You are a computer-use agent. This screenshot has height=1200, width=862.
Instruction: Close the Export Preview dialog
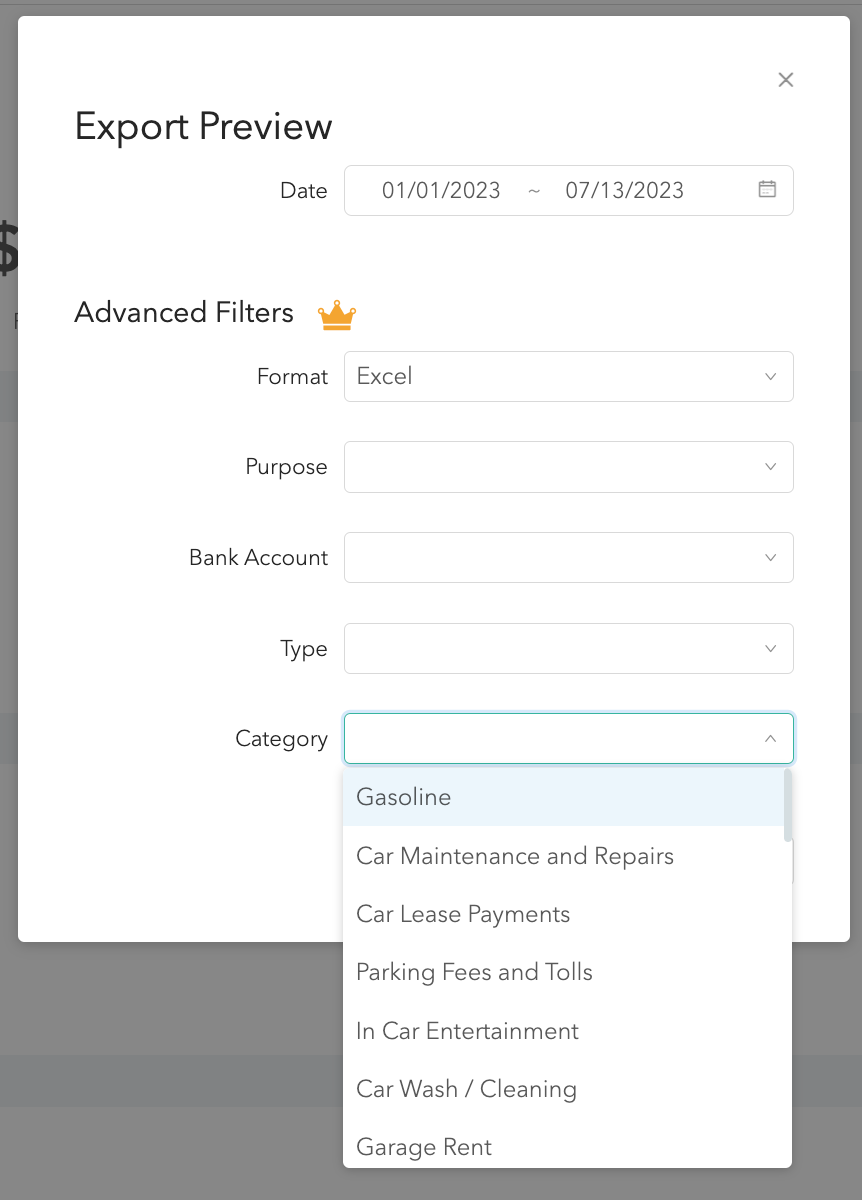click(786, 80)
